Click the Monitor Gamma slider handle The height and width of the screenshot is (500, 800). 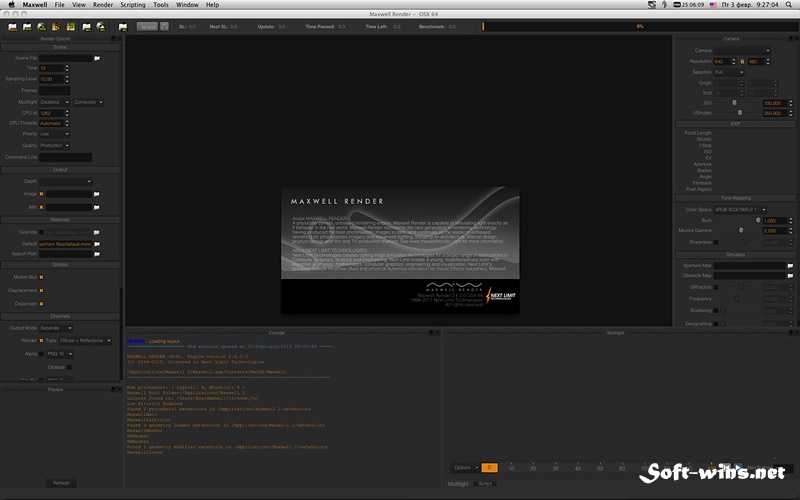(x=741, y=231)
